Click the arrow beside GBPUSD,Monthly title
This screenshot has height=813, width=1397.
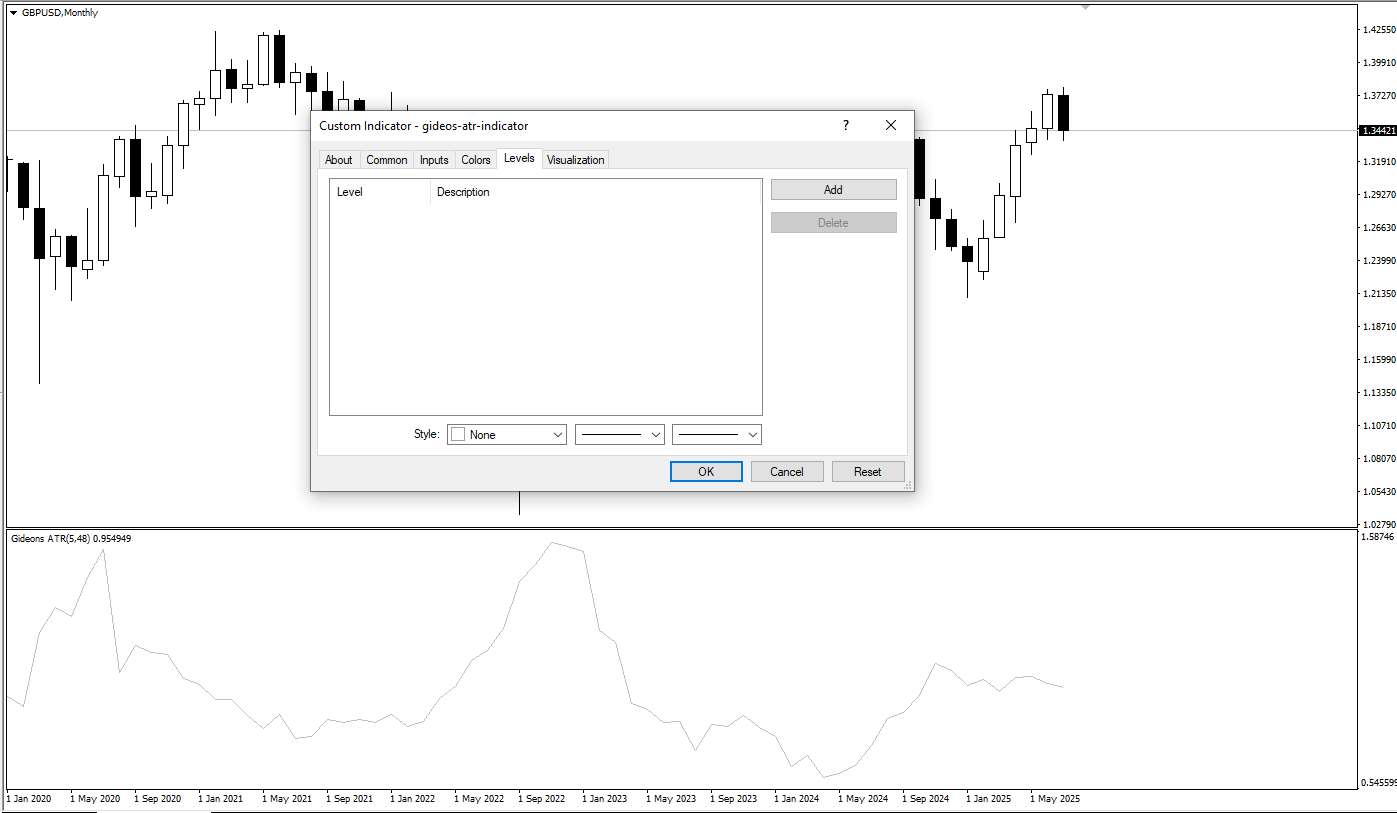pyautogui.click(x=13, y=13)
